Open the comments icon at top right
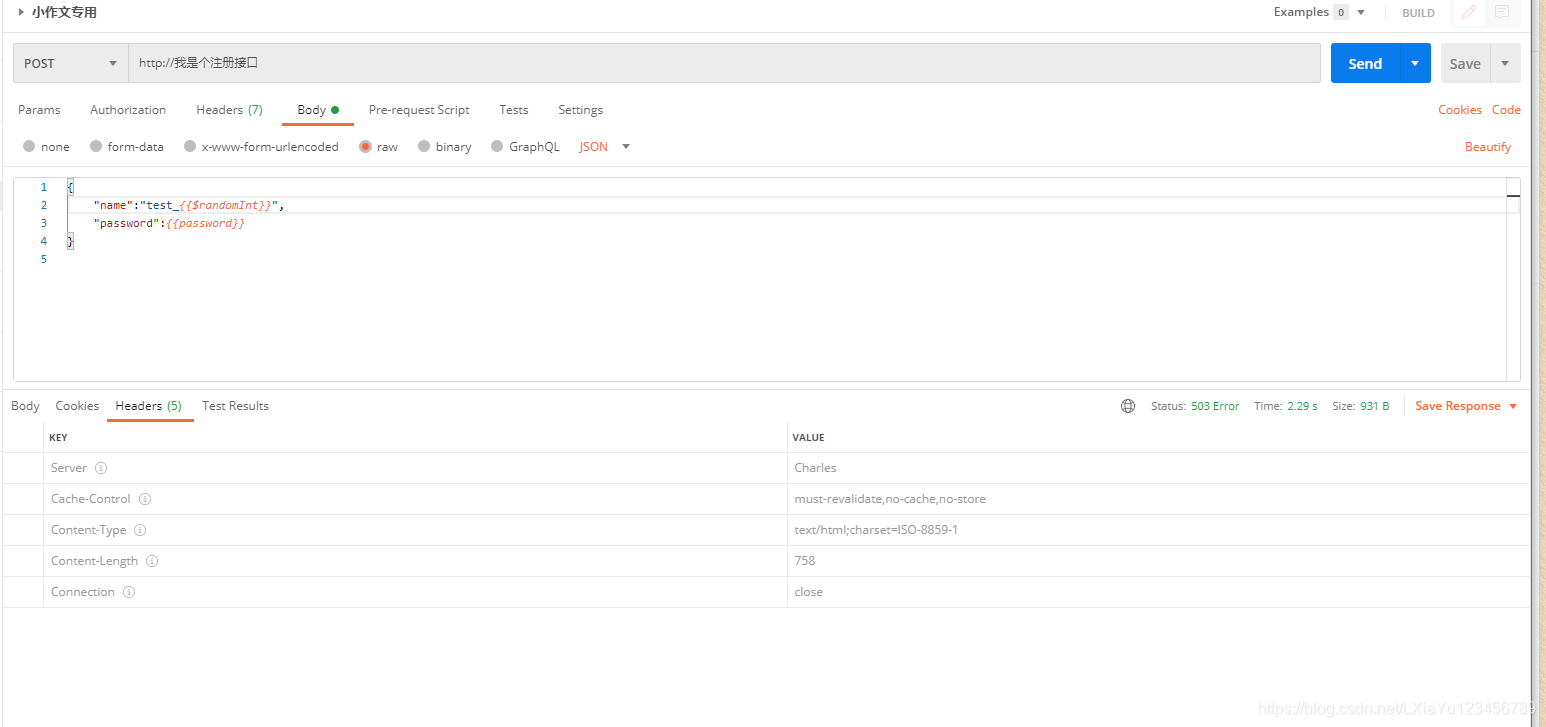1546x727 pixels. 1502,12
